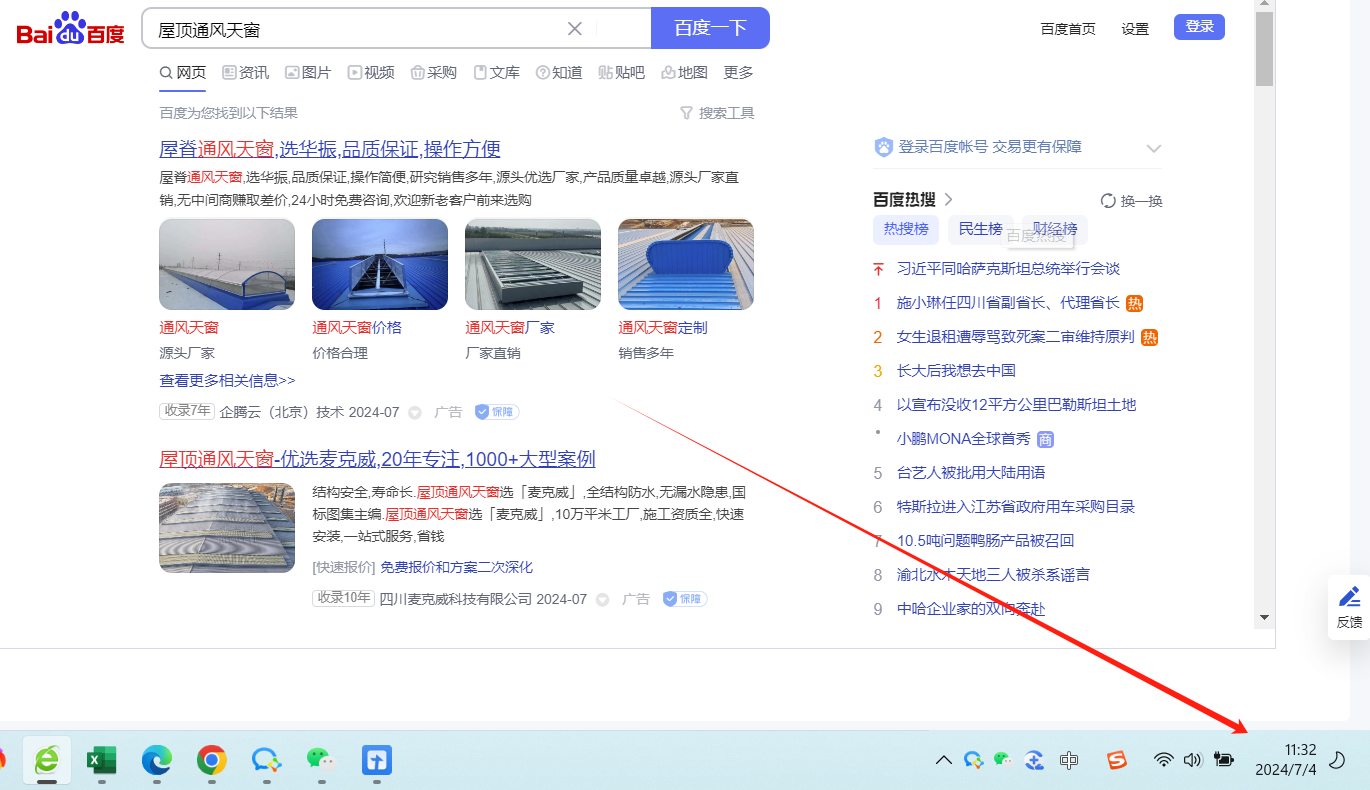The height and width of the screenshot is (790, 1370).
Task: Click the 换一换 refresh icon
Action: tap(1108, 200)
